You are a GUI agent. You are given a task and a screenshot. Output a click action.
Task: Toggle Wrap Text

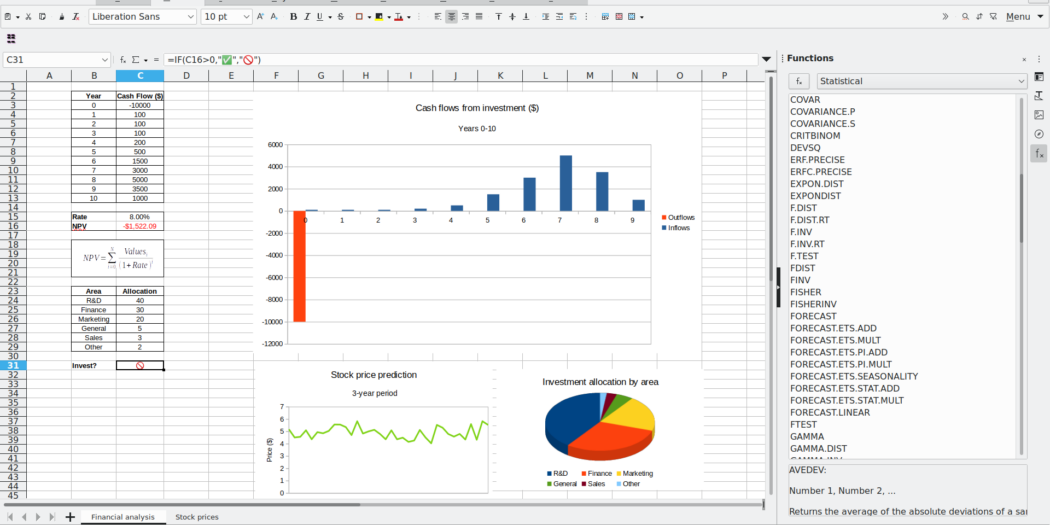573,17
